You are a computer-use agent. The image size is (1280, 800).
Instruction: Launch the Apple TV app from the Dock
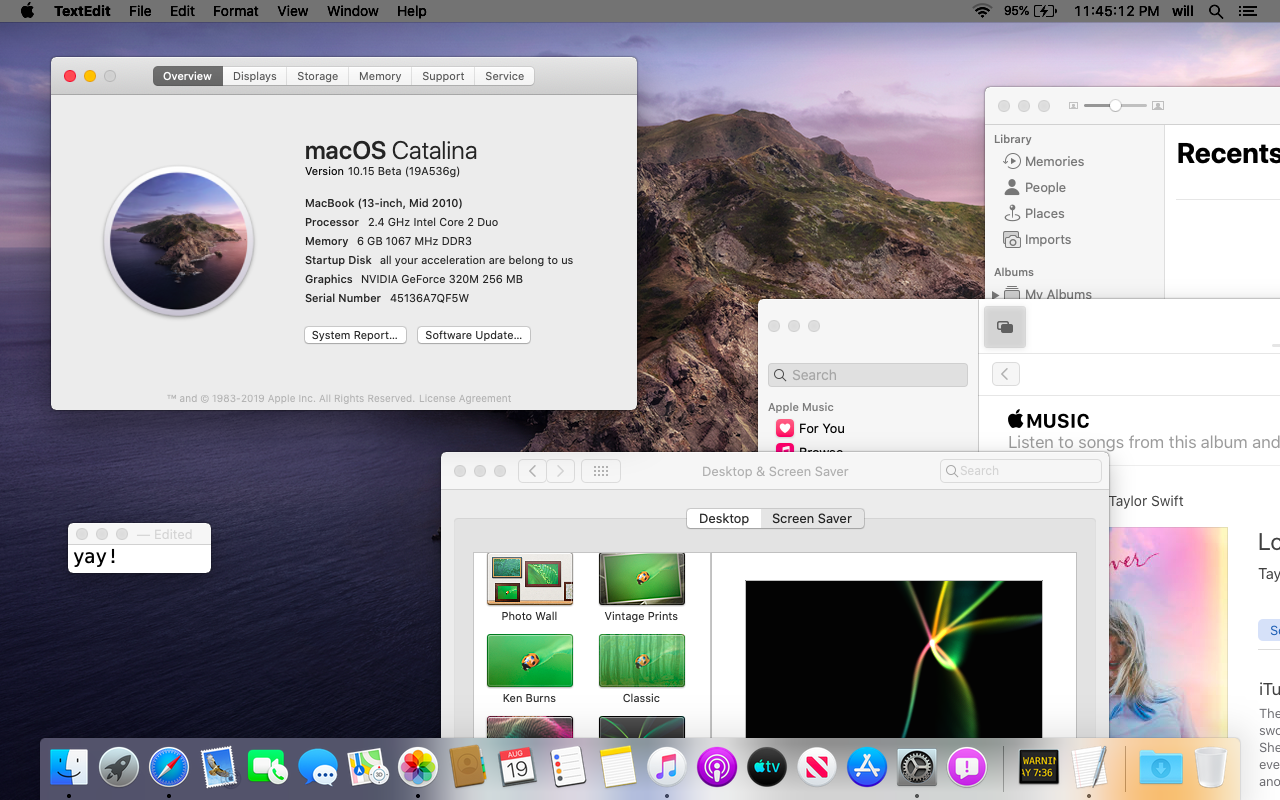767,767
